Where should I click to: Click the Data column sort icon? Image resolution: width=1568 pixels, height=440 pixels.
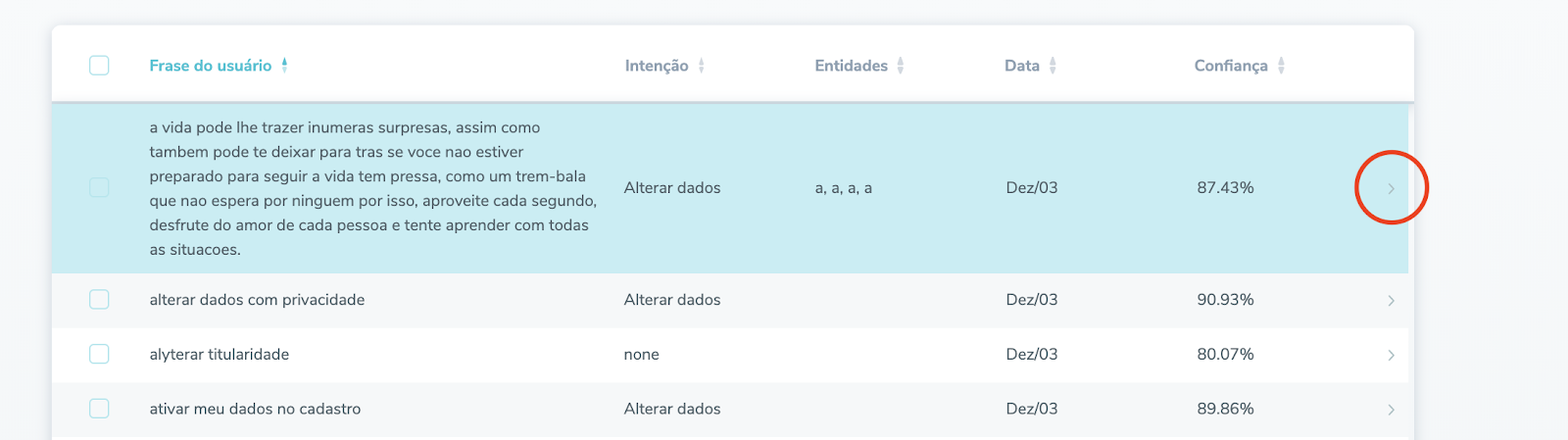click(x=1053, y=66)
